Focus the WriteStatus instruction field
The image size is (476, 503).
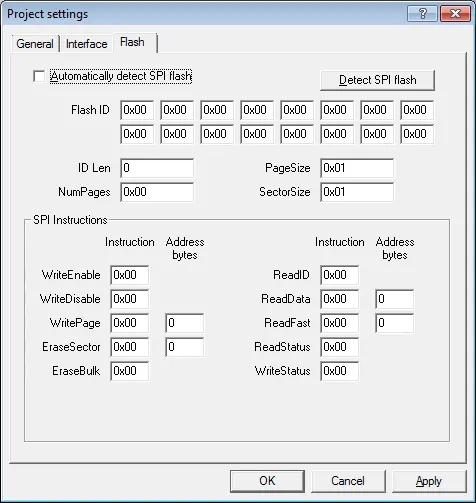pyautogui.click(x=340, y=371)
